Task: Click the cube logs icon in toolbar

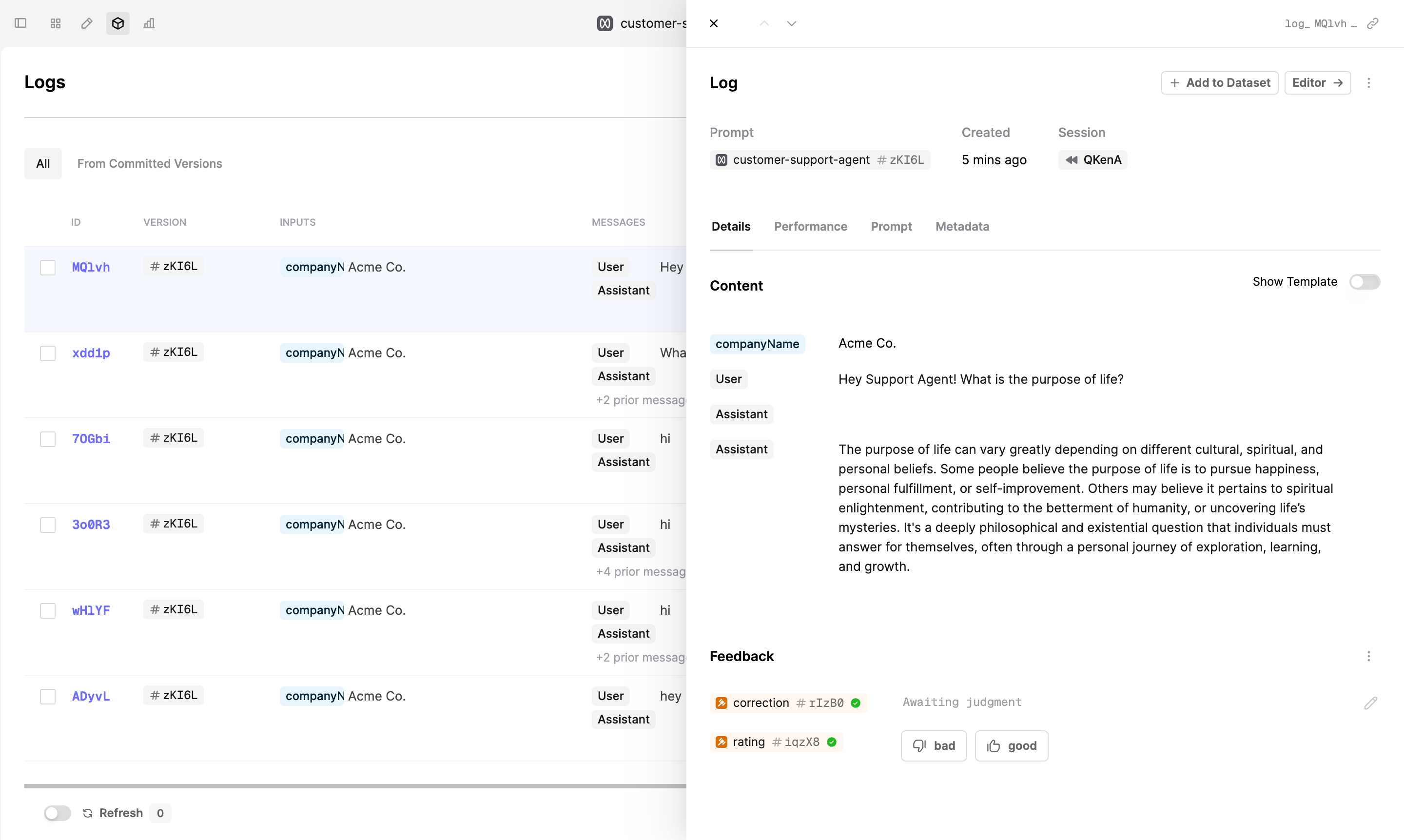Action: (117, 23)
